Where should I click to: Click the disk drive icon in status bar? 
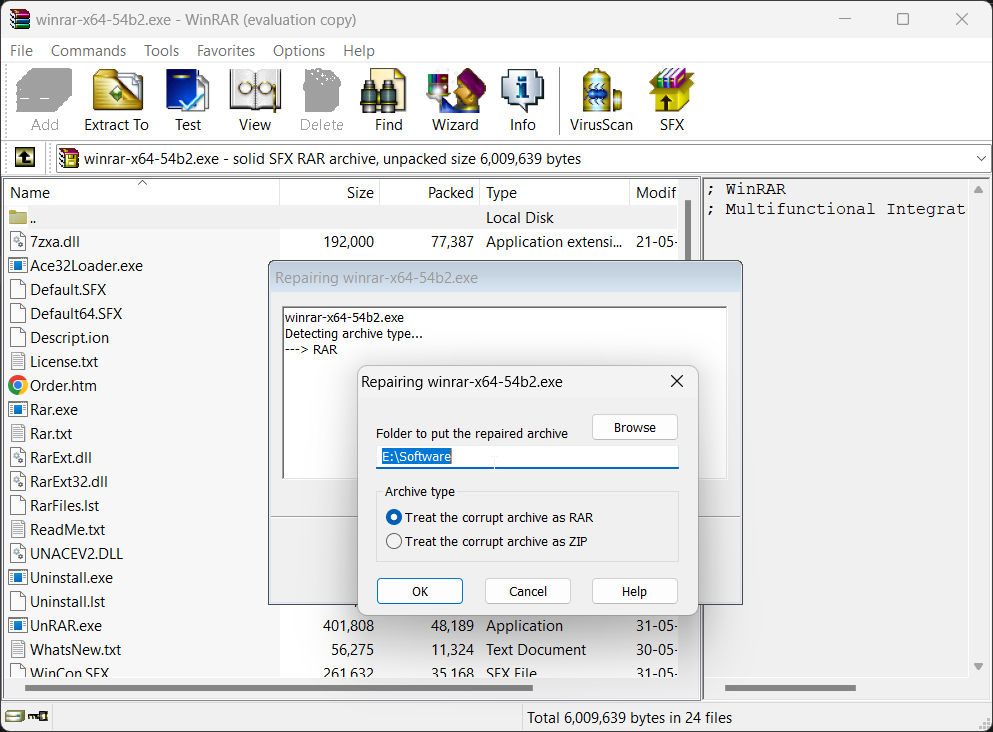tap(15, 716)
